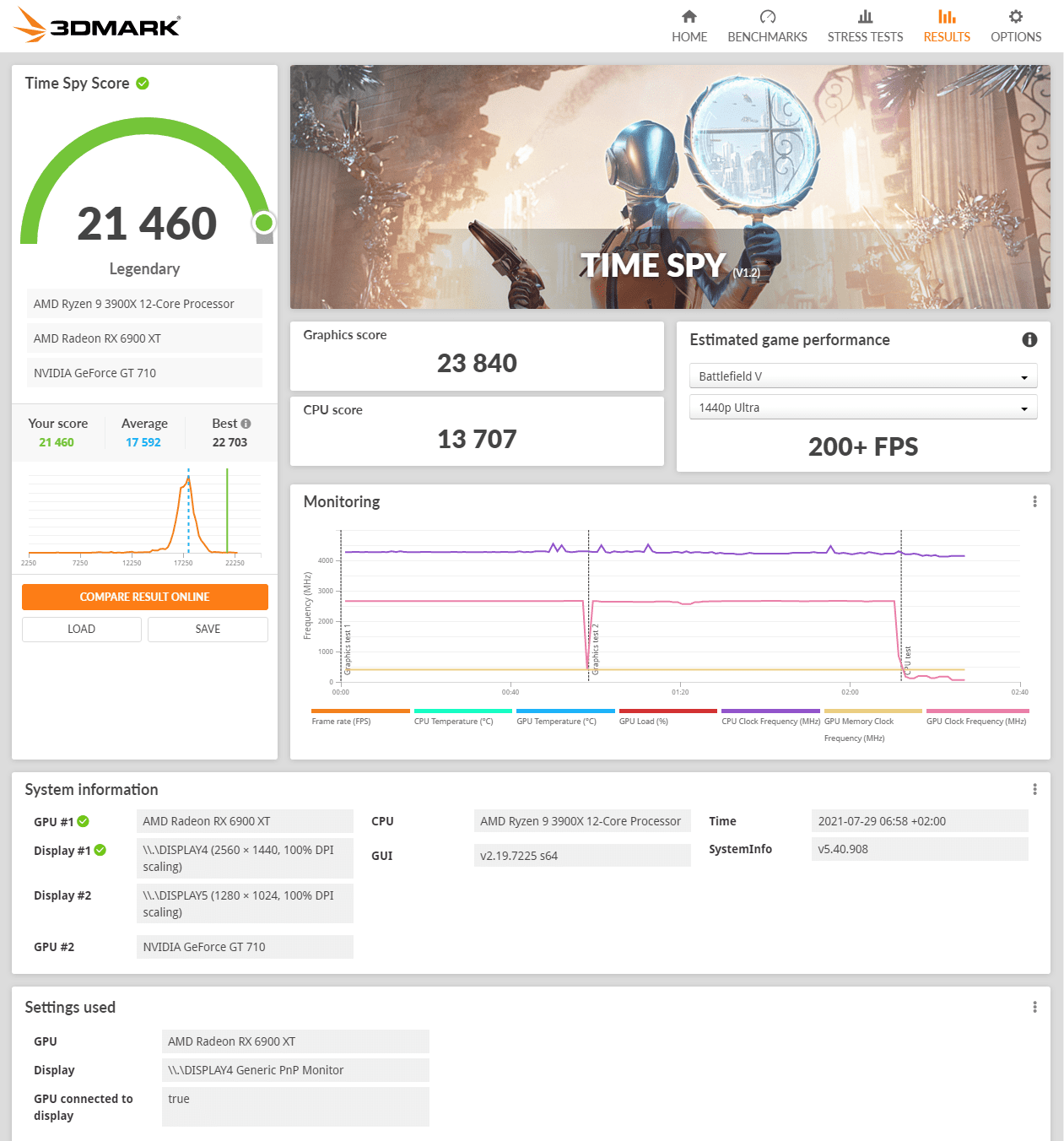Click the GPU connected to display true value

click(x=295, y=1106)
